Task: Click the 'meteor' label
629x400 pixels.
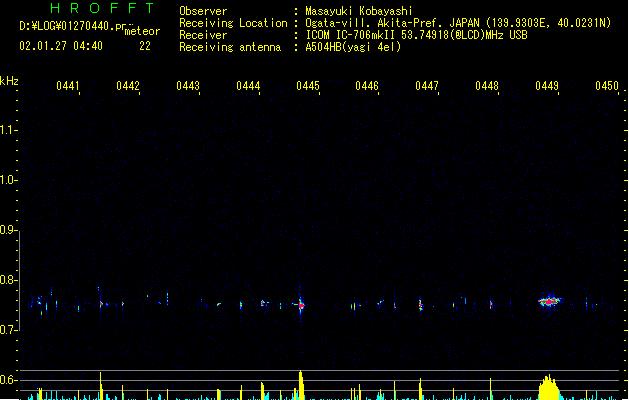Action: 142,31
